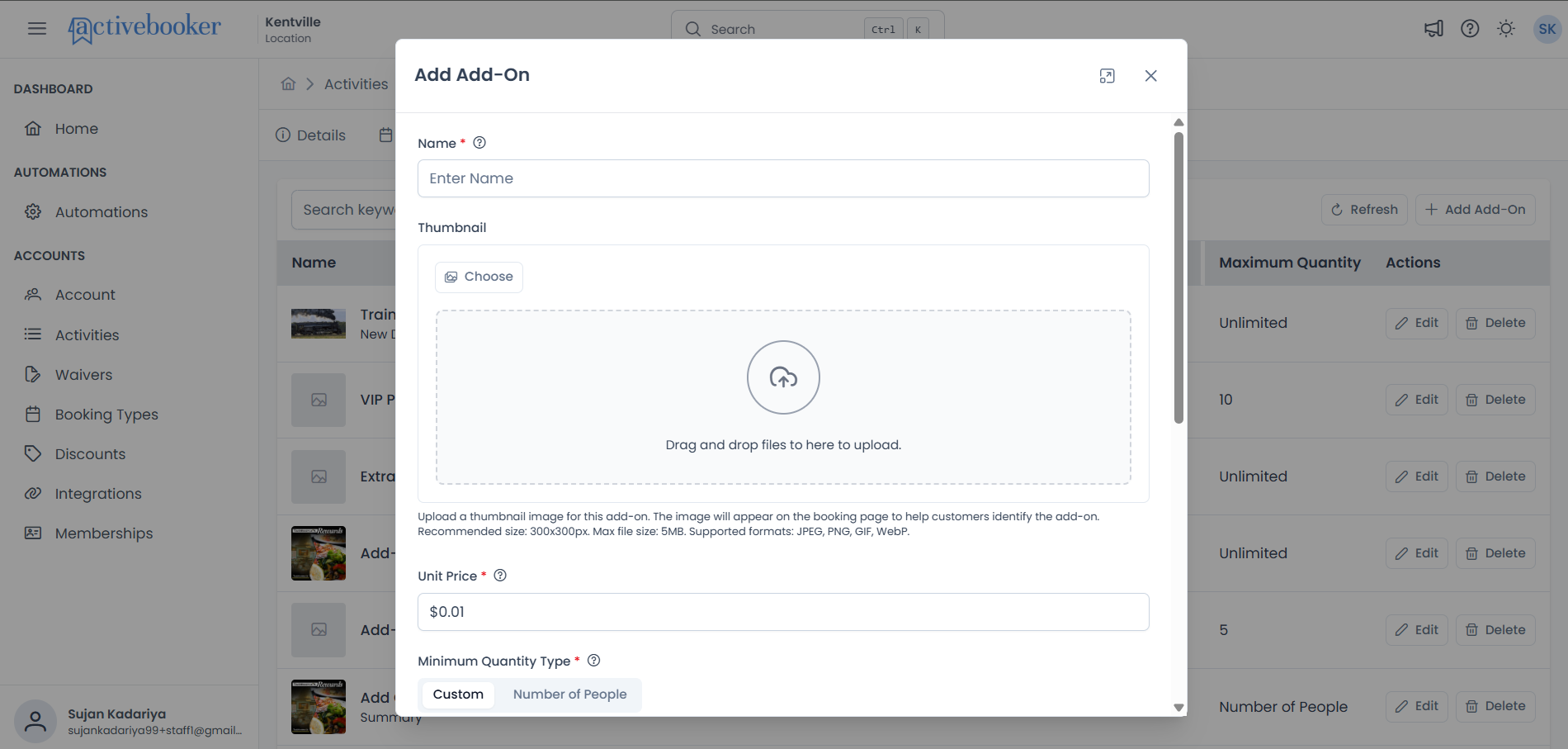Click the Maximum Quantity column header

[x=1290, y=263]
